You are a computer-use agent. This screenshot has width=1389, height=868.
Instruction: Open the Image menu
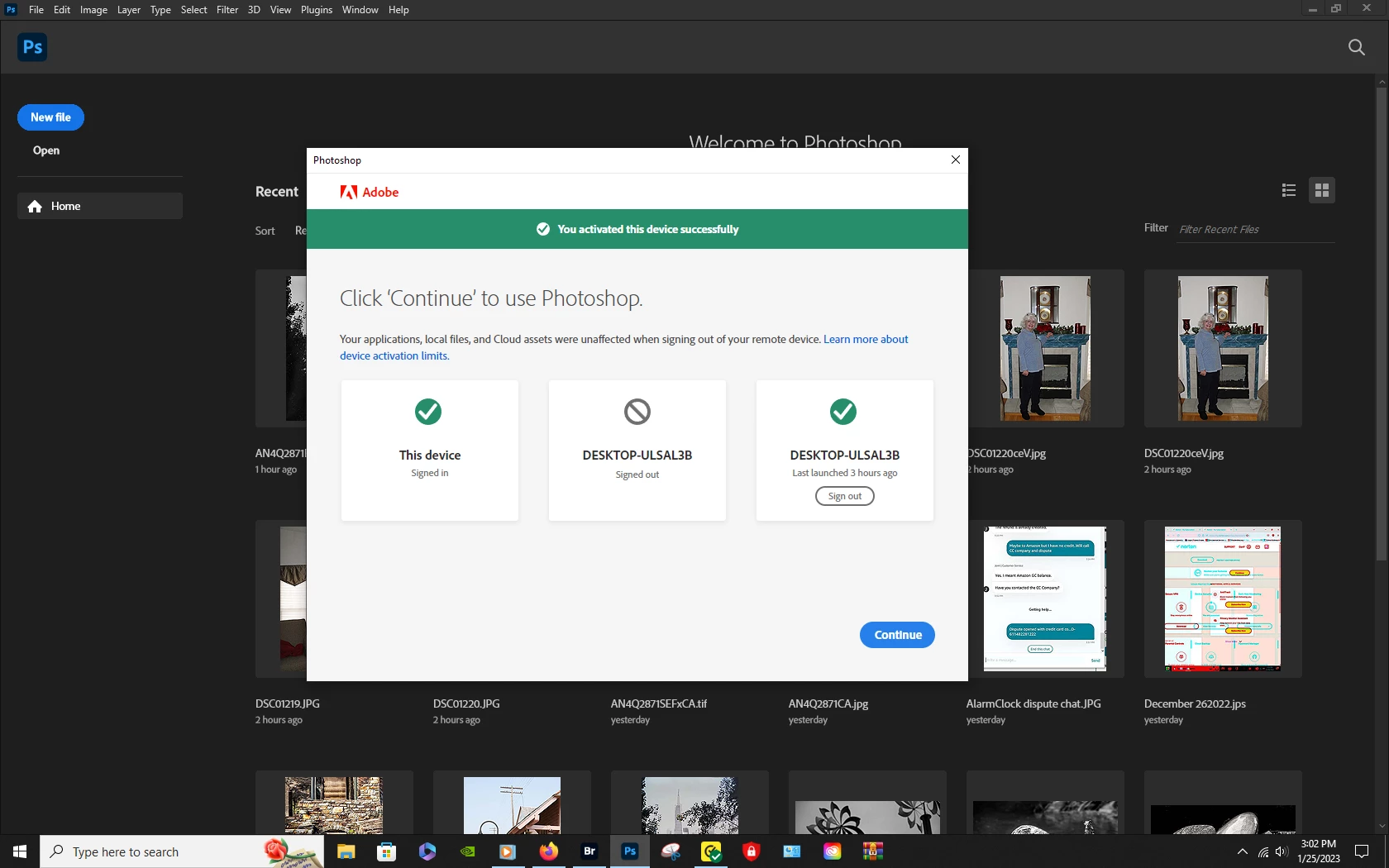pyautogui.click(x=93, y=10)
